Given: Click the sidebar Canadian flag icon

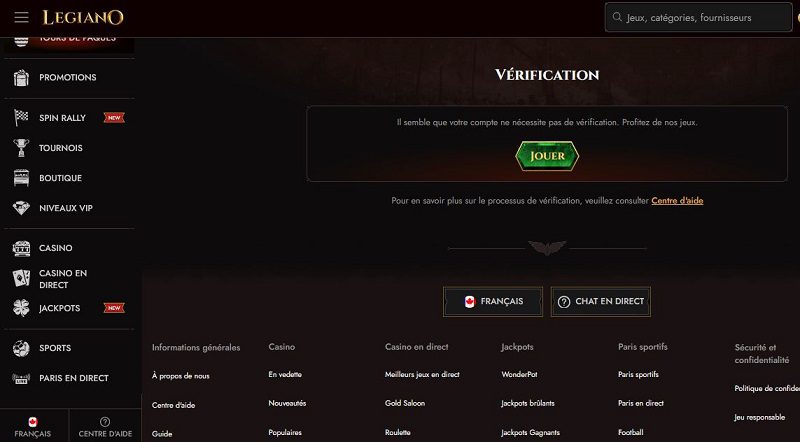Looking at the screenshot, I should coord(33,422).
